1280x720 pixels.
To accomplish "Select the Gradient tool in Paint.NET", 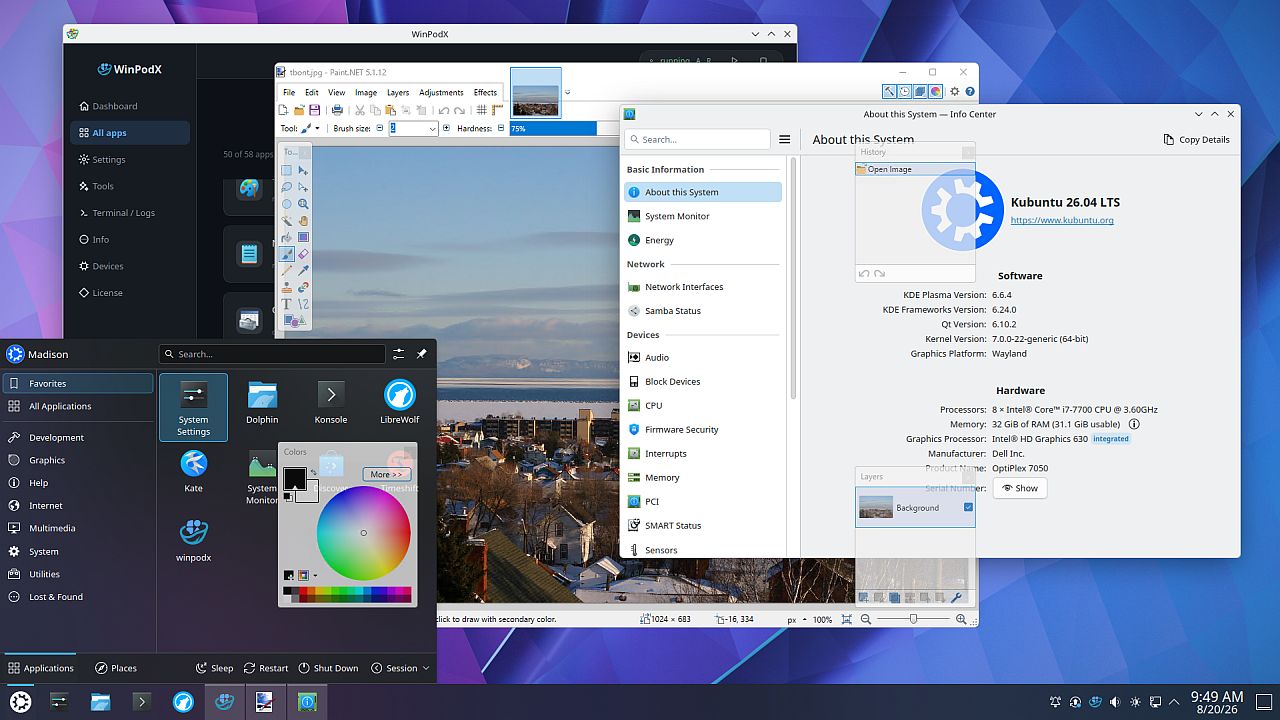I will tap(303, 238).
